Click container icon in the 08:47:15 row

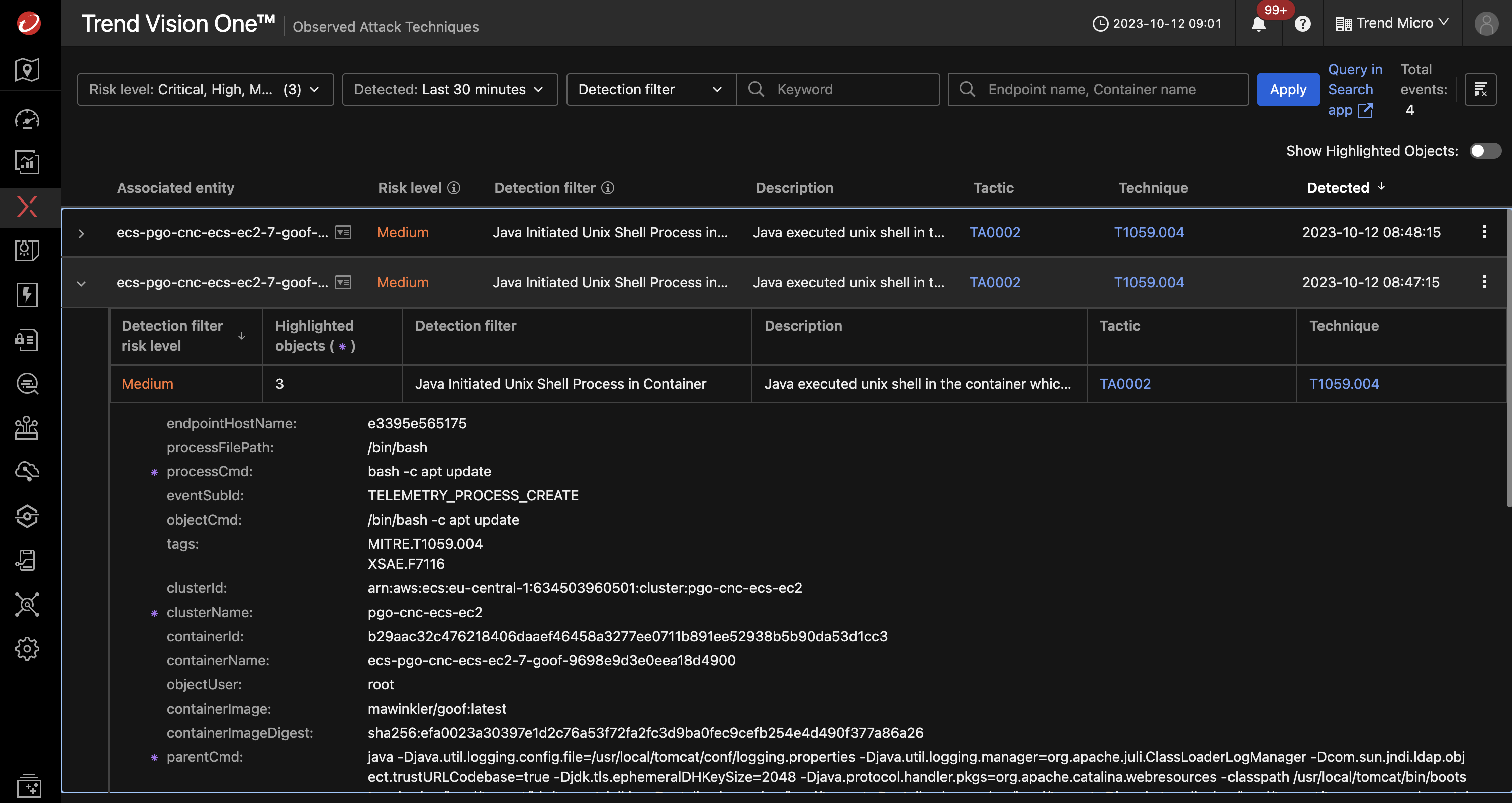pyautogui.click(x=343, y=282)
